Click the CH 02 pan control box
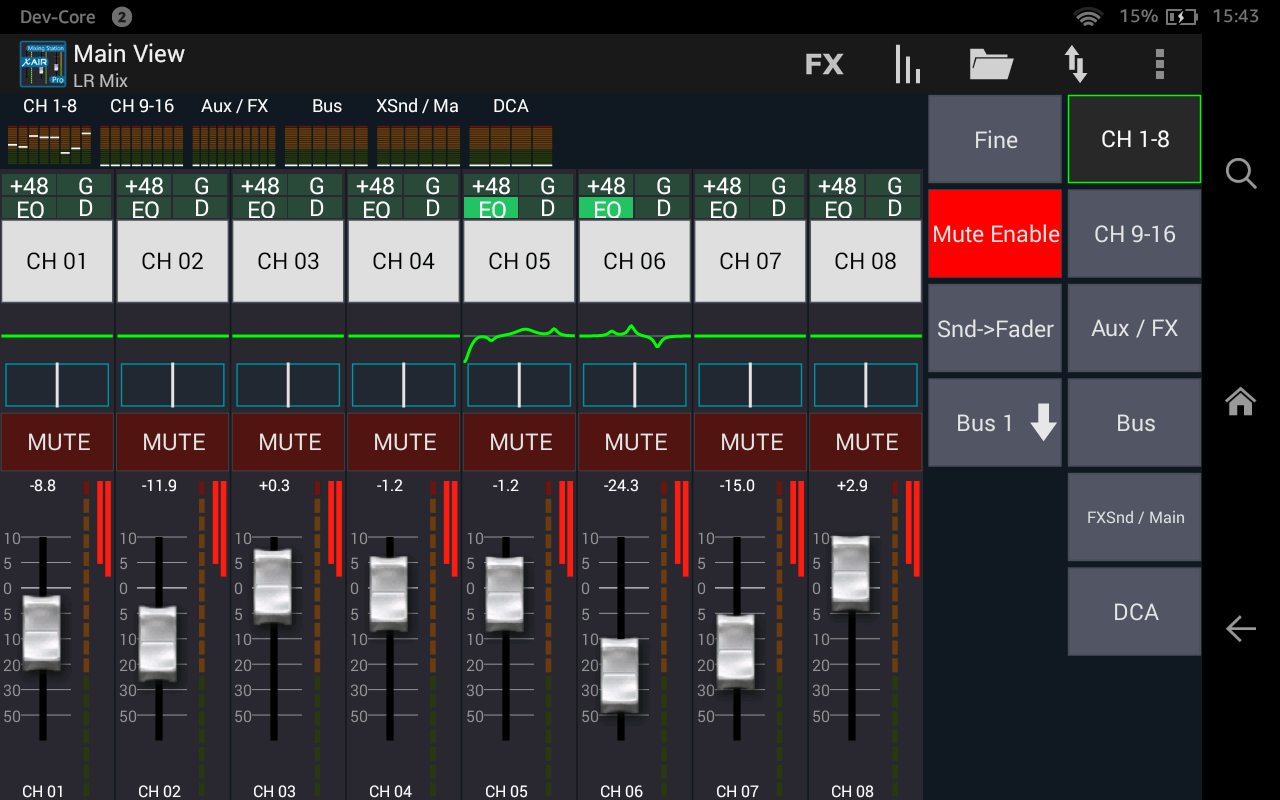This screenshot has height=800, width=1280. tap(173, 385)
